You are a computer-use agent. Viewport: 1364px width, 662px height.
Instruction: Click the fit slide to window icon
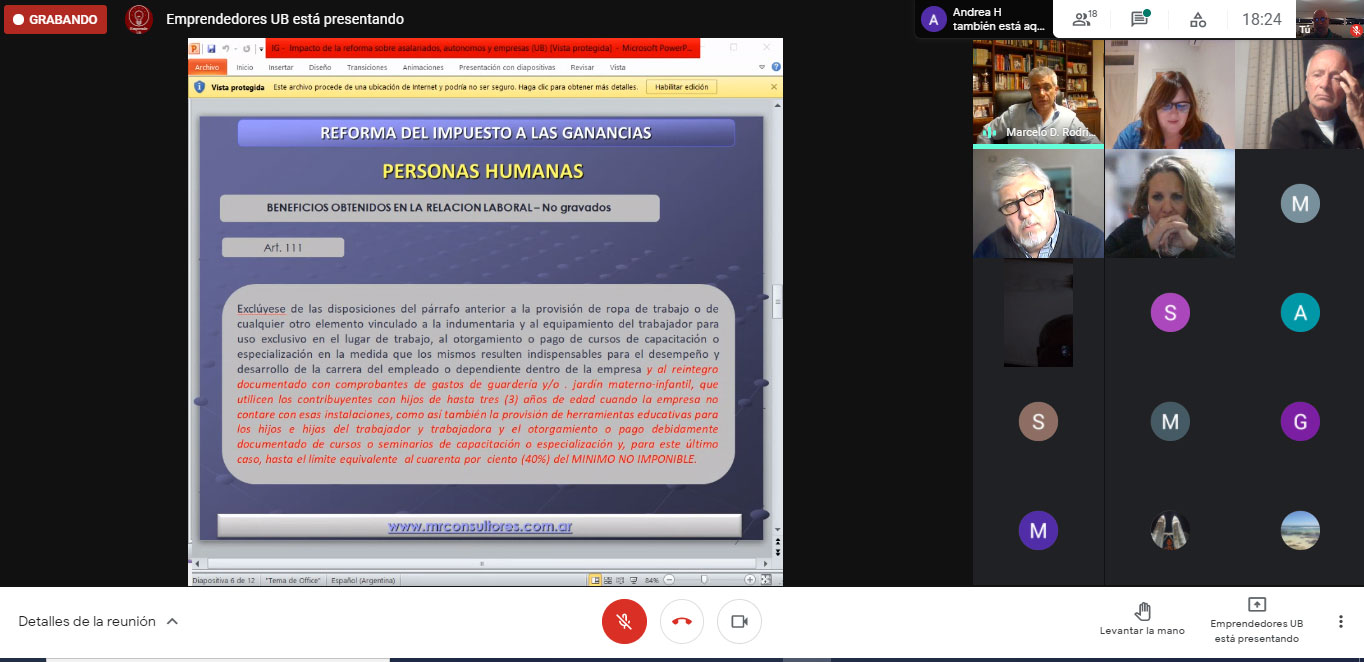(x=767, y=580)
